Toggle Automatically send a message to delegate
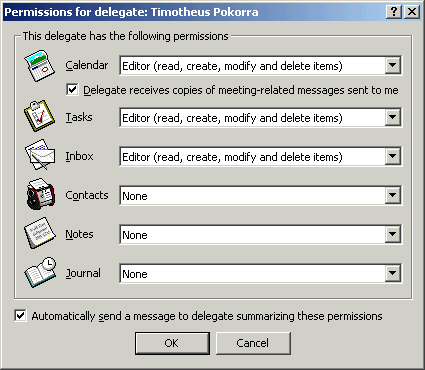The height and width of the screenshot is (370, 425). coord(21,315)
